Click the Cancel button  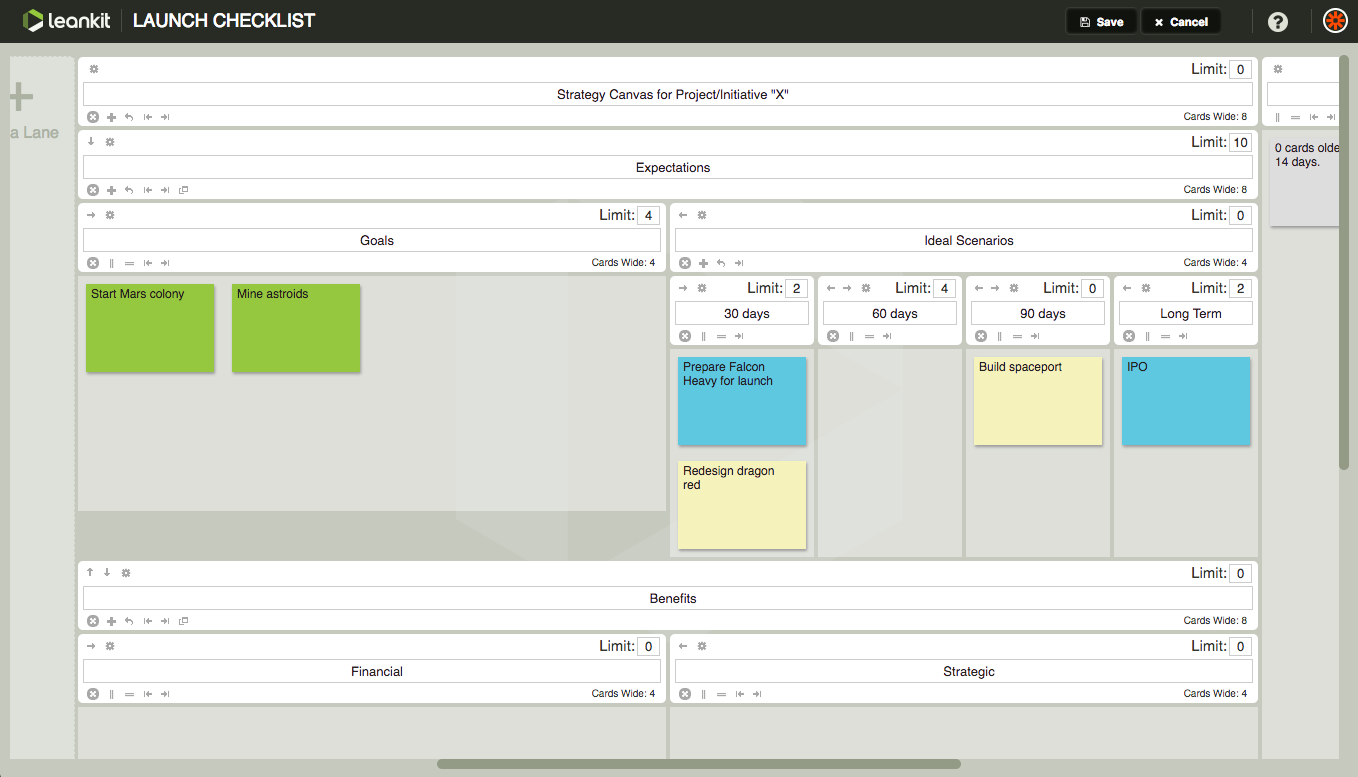click(x=1181, y=20)
